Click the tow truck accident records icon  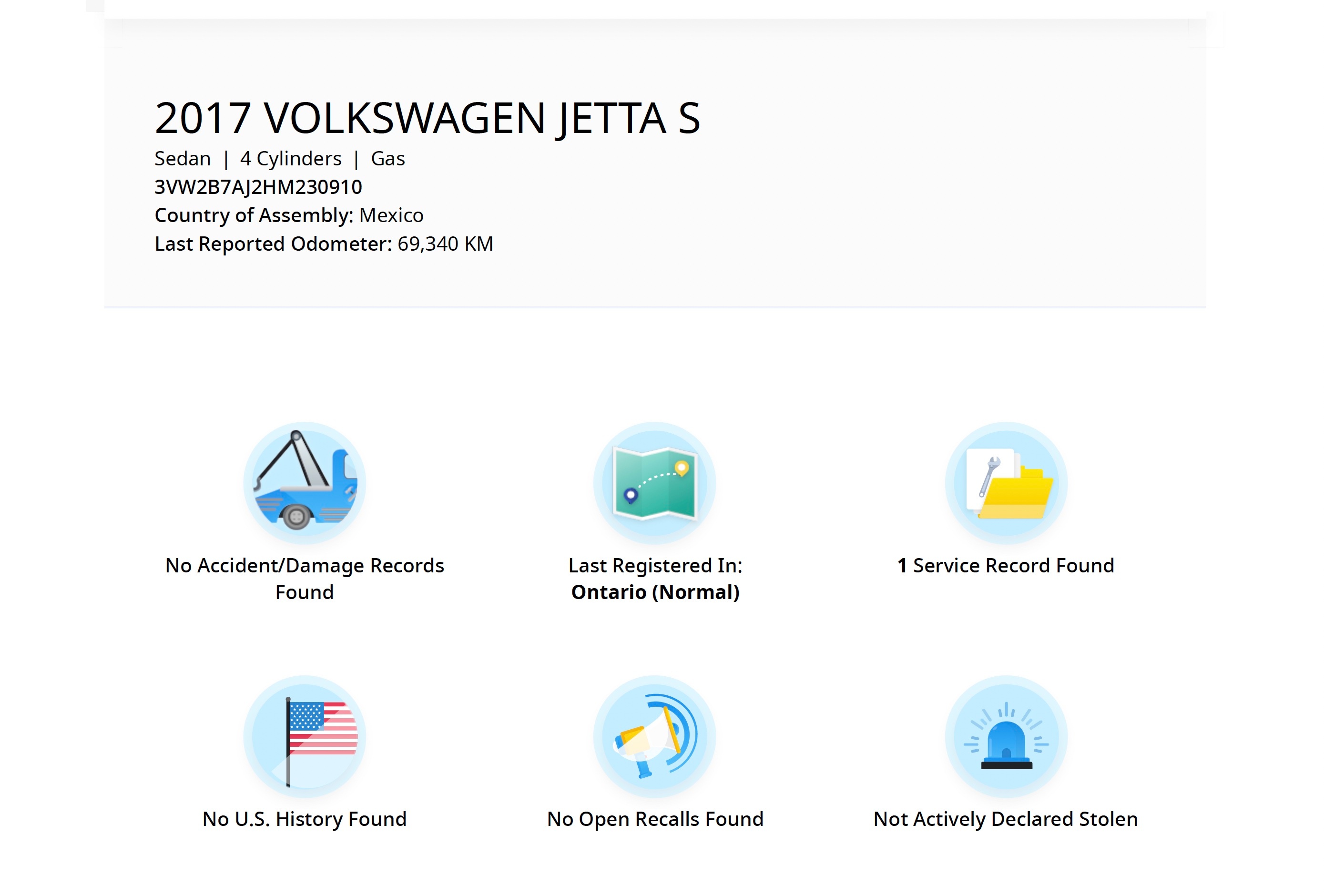304,482
